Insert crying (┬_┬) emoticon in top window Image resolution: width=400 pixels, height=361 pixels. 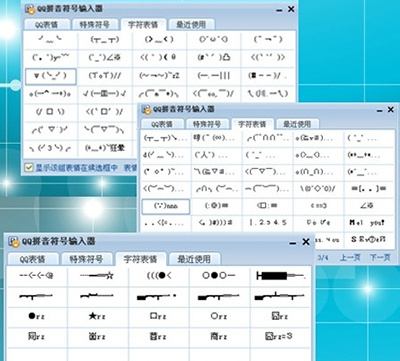tap(105, 40)
